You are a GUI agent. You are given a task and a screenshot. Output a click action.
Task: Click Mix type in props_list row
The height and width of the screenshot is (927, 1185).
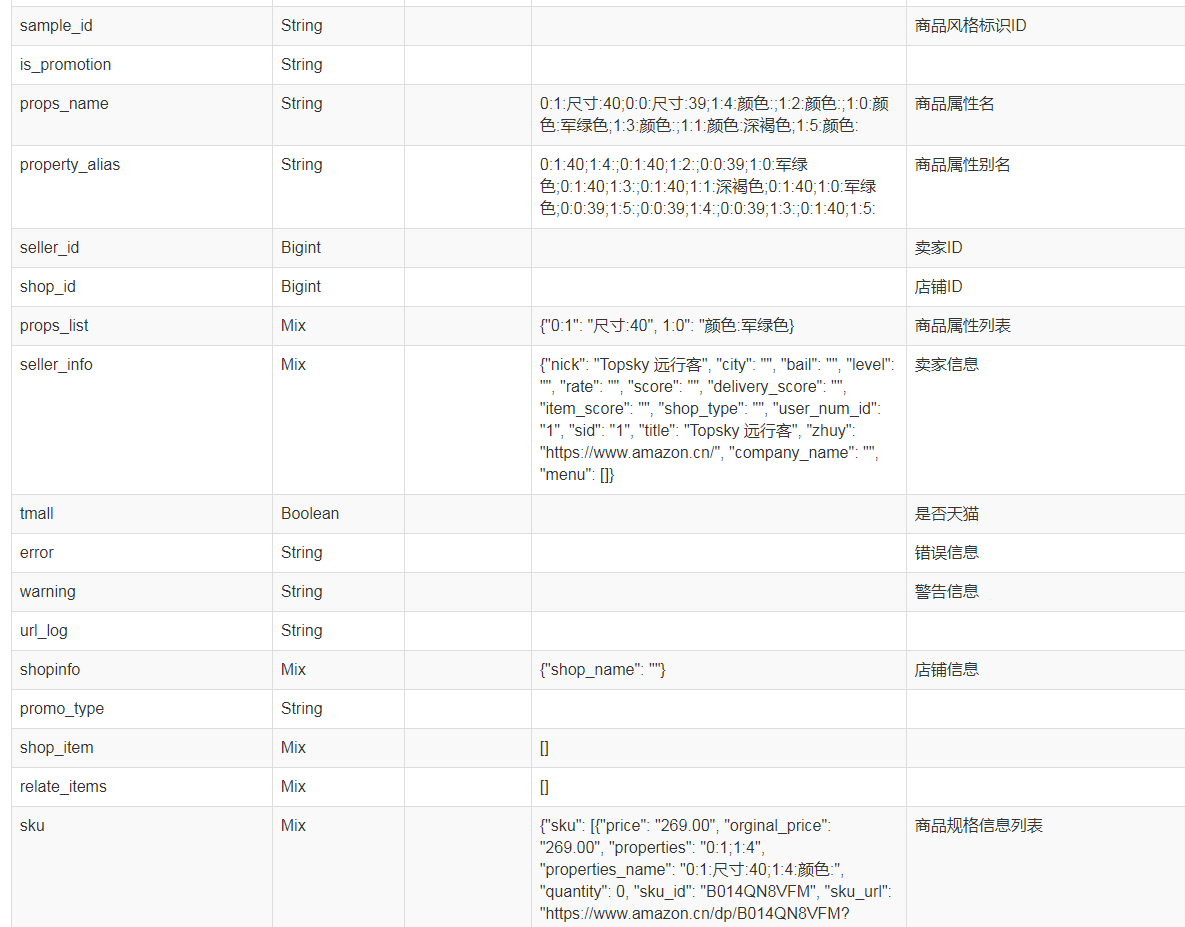[293, 326]
